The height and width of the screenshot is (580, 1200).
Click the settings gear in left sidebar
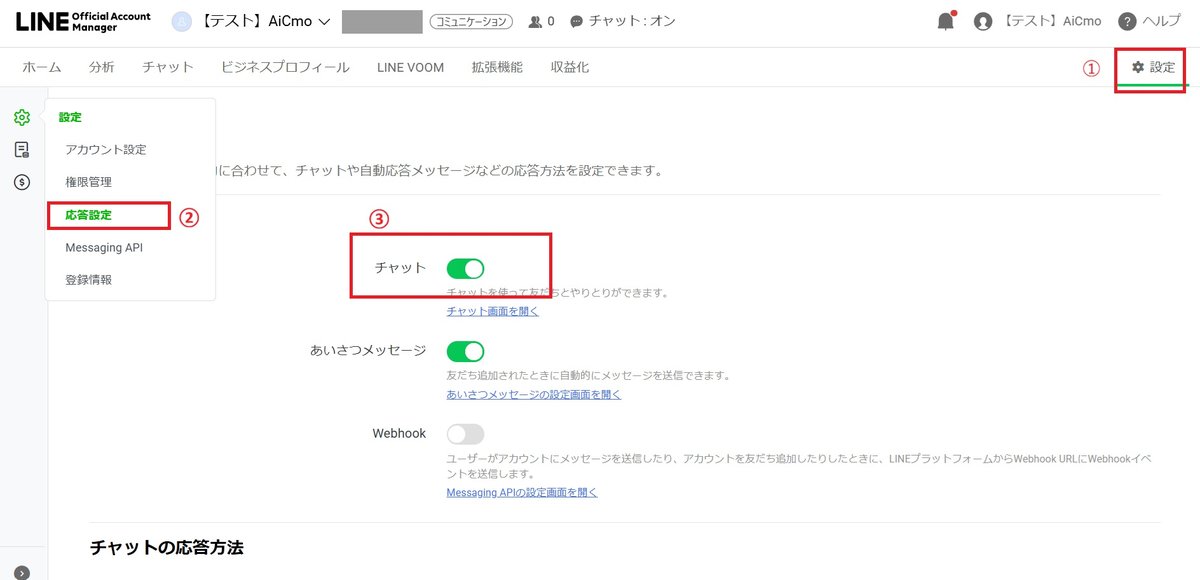click(x=22, y=117)
